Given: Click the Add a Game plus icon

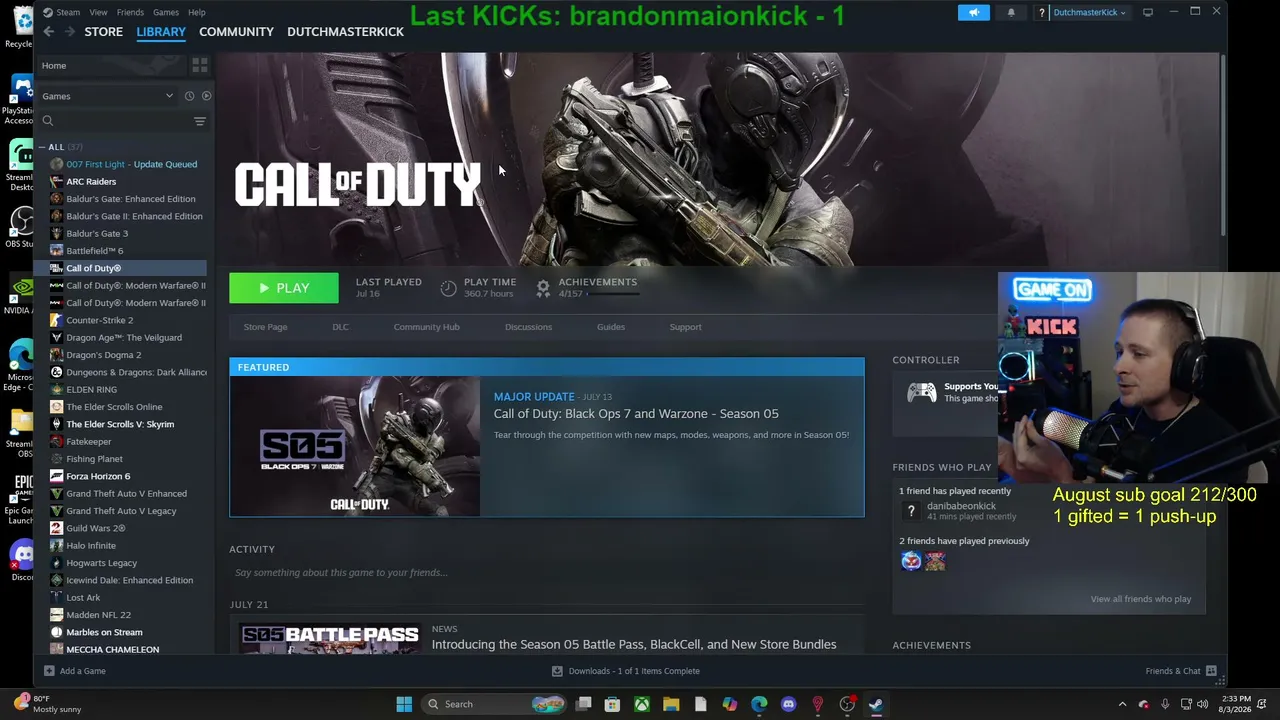Looking at the screenshot, I should click(x=49, y=671).
